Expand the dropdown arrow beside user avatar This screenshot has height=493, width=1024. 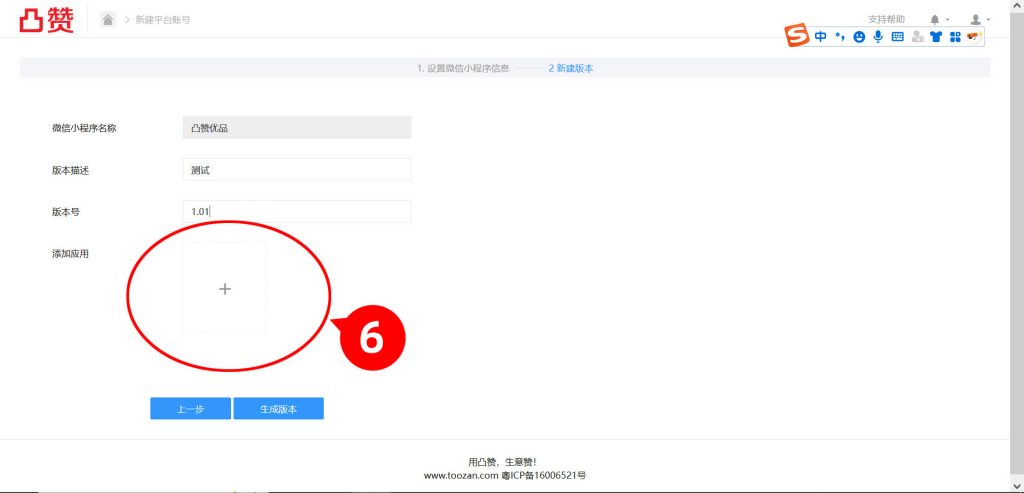(x=988, y=20)
